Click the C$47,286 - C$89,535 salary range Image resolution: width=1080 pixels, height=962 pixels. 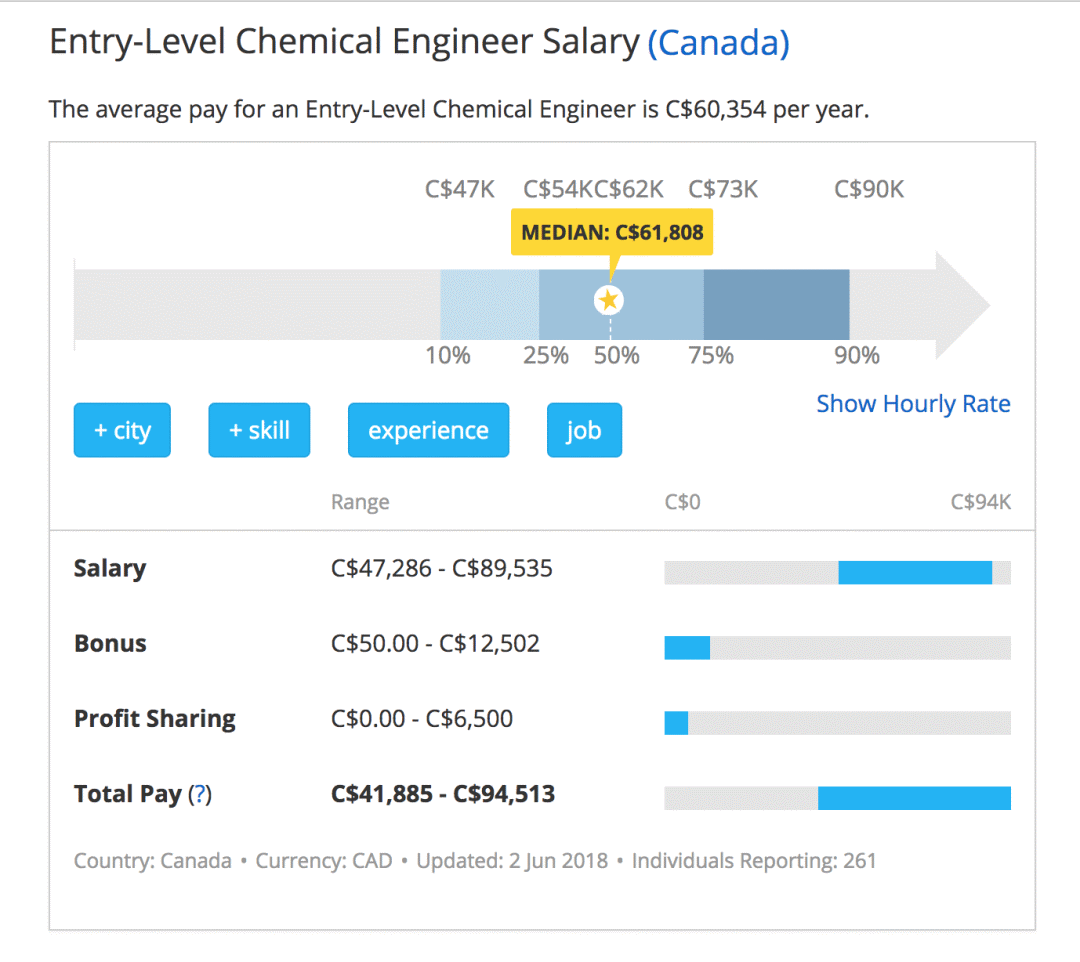pos(442,569)
